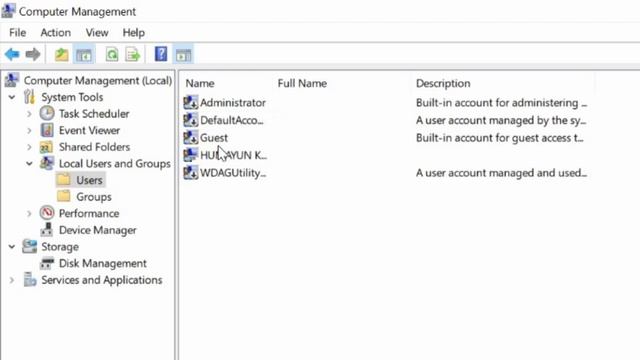Image resolution: width=640 pixels, height=360 pixels.
Task: Expand the Performance node
Action: pyautogui.click(x=29, y=213)
